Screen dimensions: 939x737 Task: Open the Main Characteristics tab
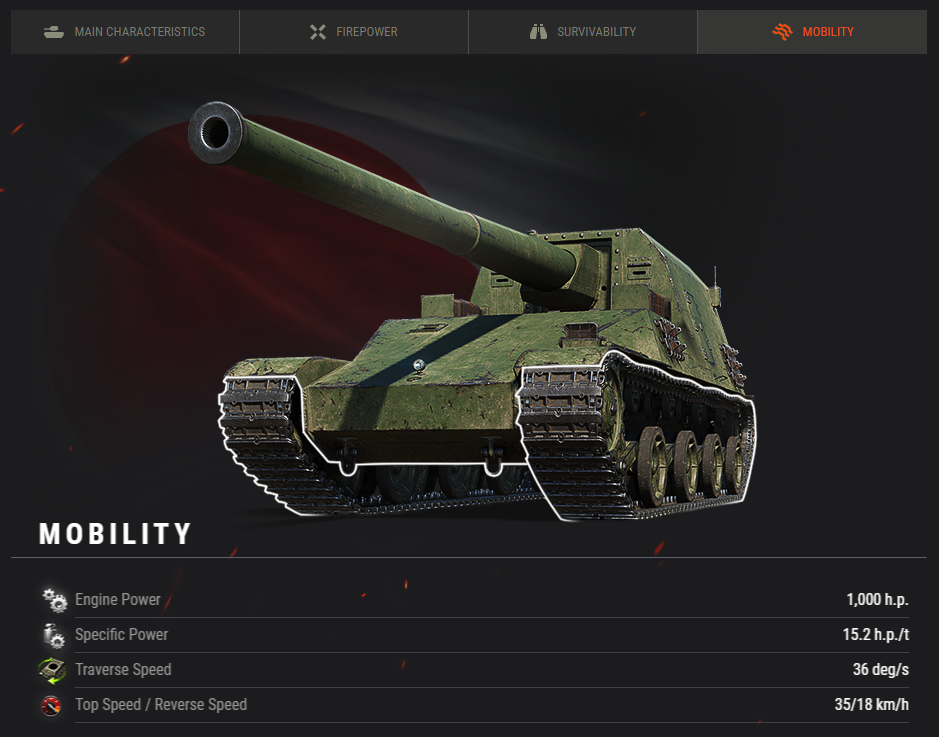125,32
